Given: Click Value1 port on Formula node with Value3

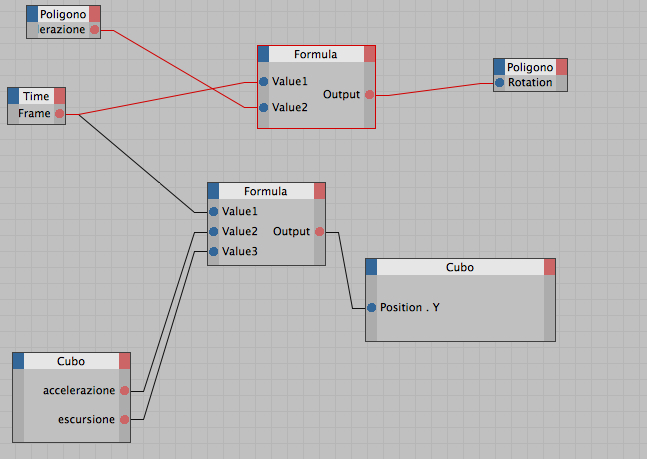Looking at the screenshot, I should (213, 212).
